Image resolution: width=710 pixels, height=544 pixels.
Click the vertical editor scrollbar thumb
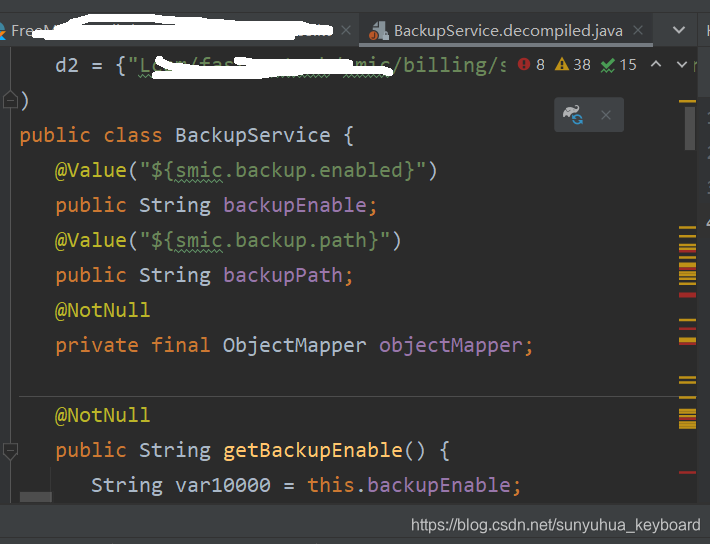(690, 128)
